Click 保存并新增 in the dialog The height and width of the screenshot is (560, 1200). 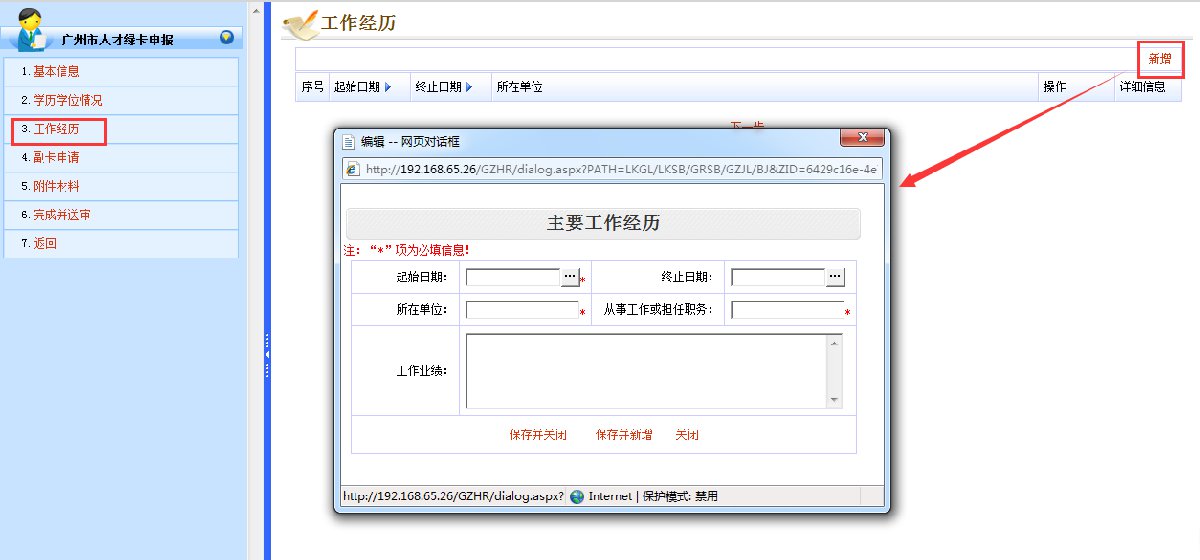624,435
